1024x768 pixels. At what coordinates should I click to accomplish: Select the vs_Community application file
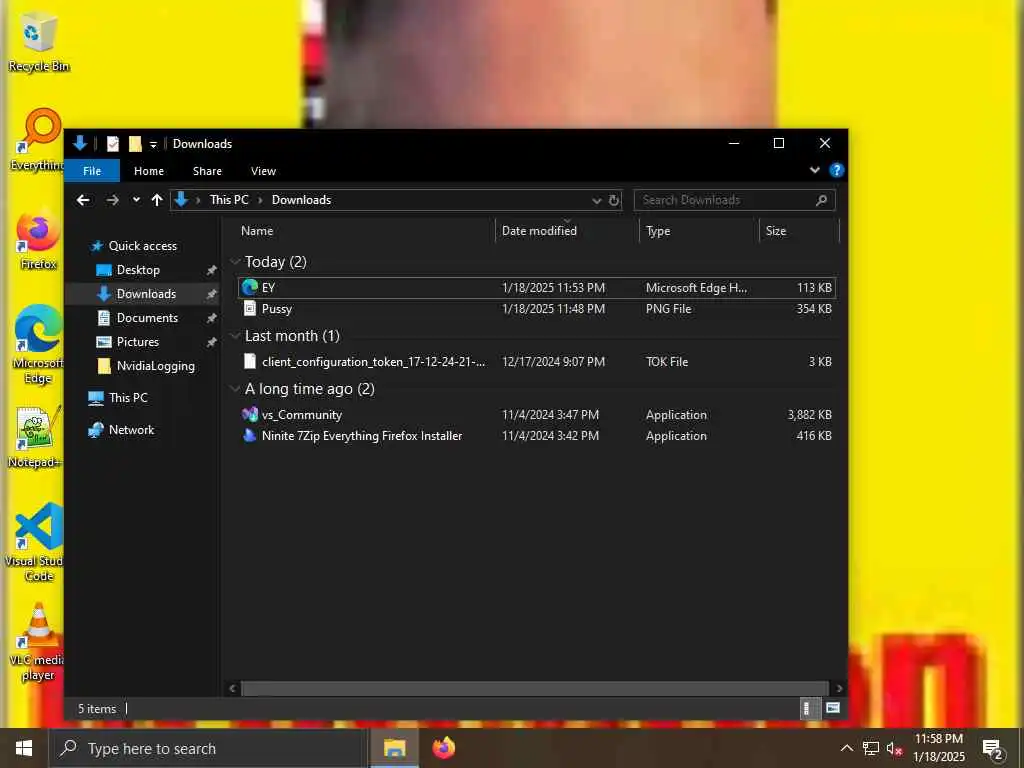(x=537, y=415)
